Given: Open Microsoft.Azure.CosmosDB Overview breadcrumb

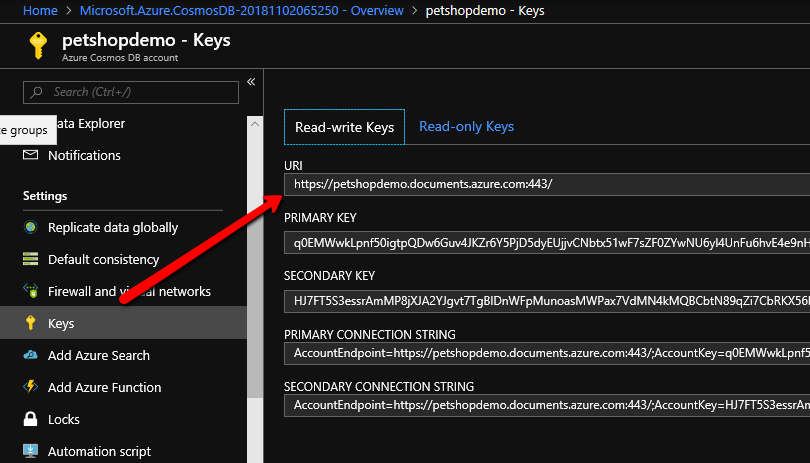Looking at the screenshot, I should 241,10.
